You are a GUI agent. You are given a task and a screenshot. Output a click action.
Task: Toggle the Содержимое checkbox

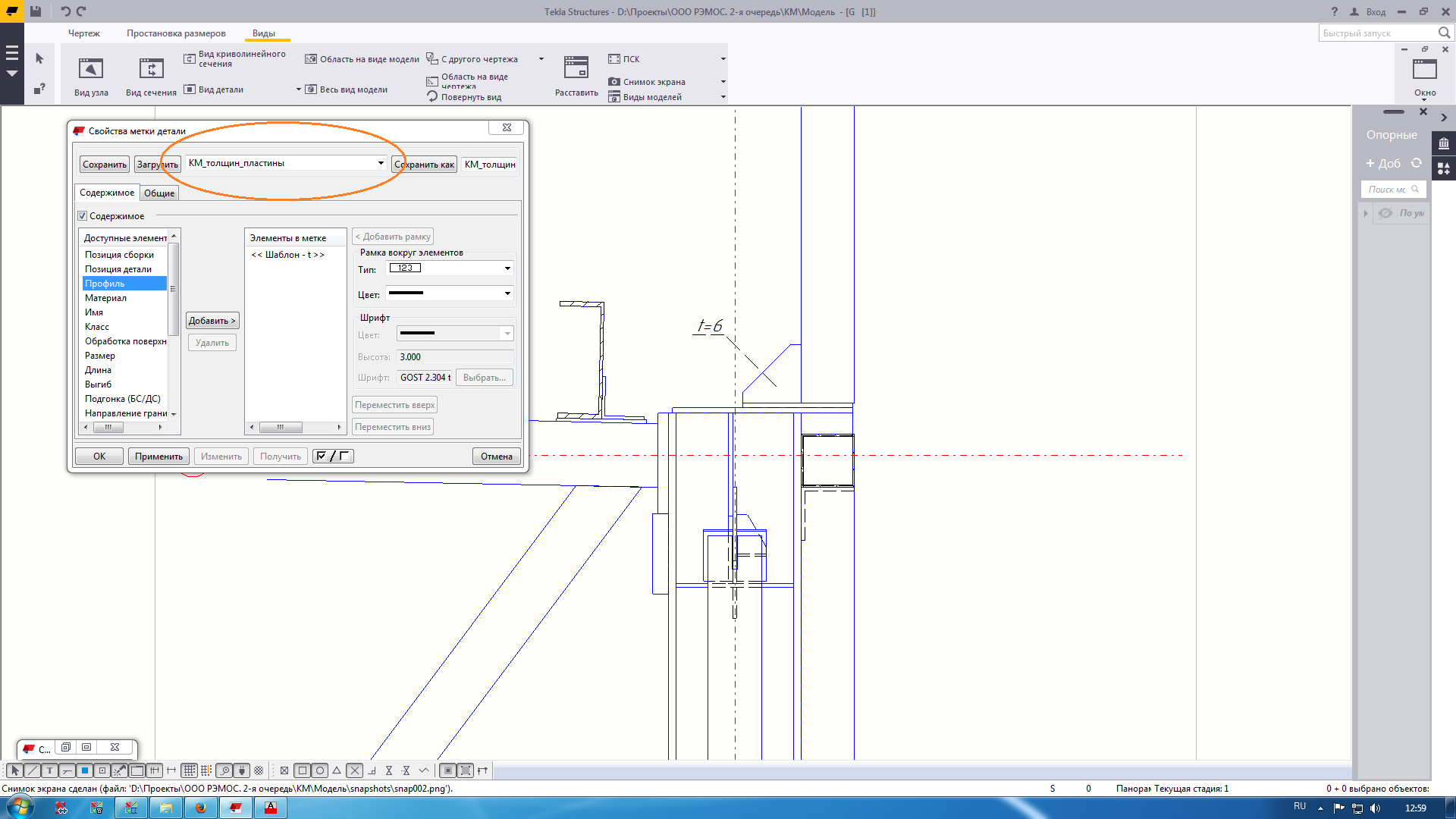point(83,216)
